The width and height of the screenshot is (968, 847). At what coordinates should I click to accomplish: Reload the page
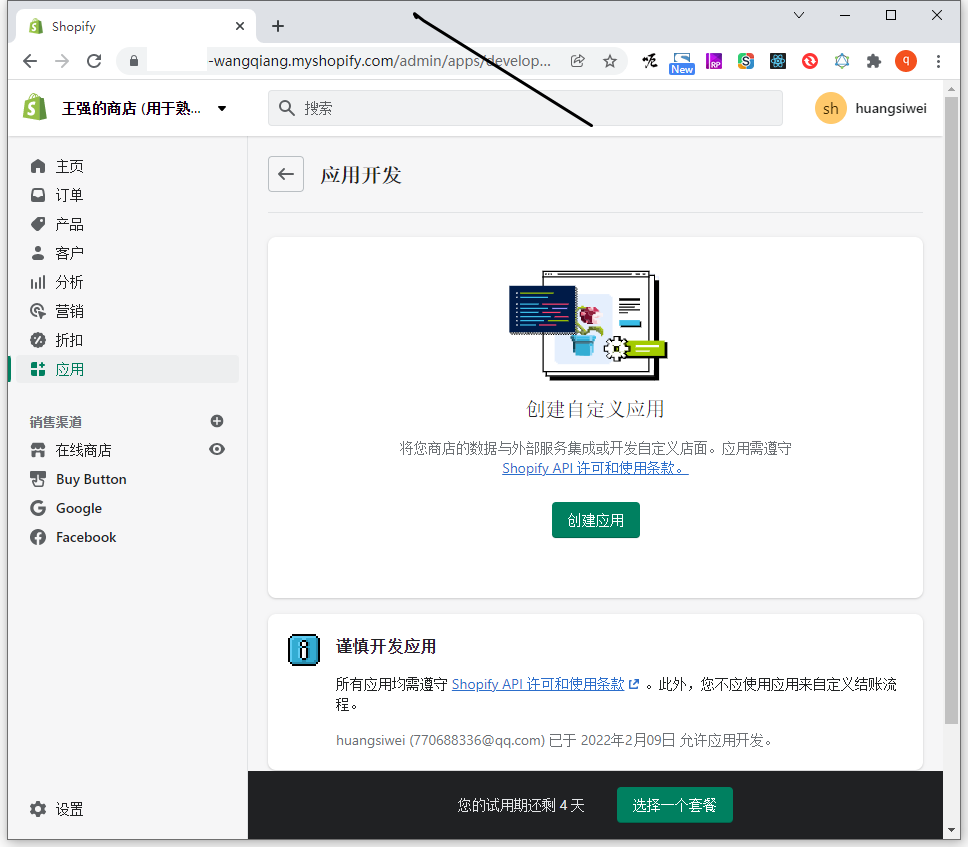94,61
